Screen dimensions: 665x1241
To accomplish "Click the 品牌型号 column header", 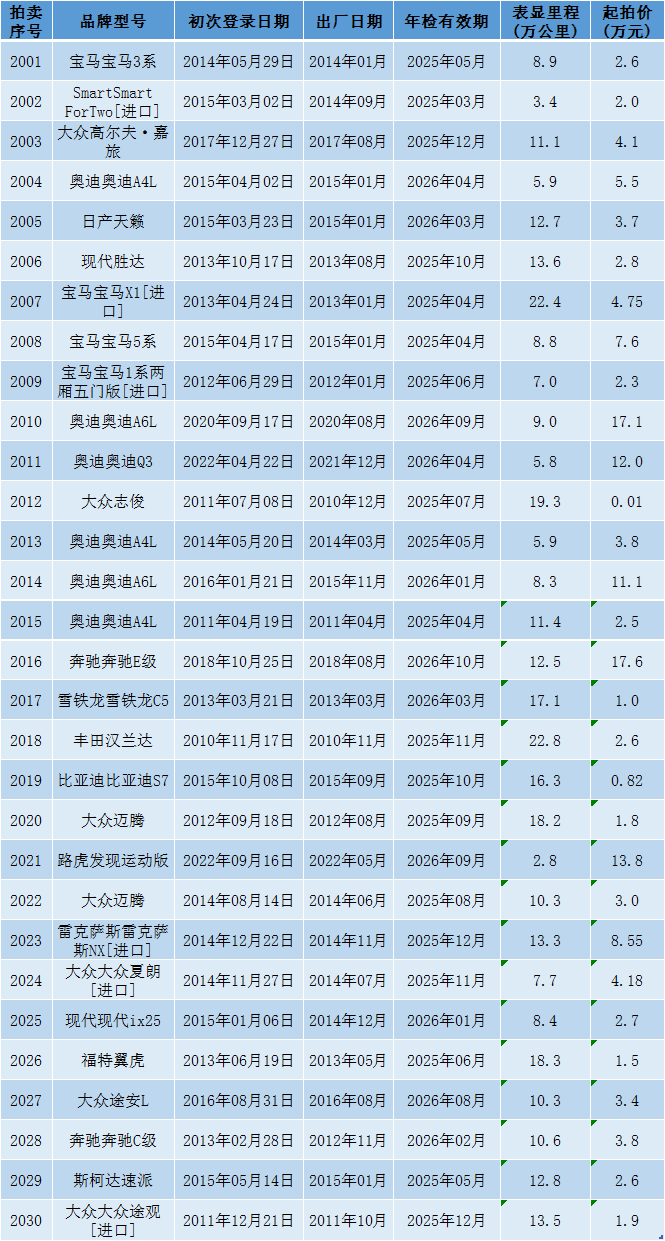I will [x=113, y=21].
